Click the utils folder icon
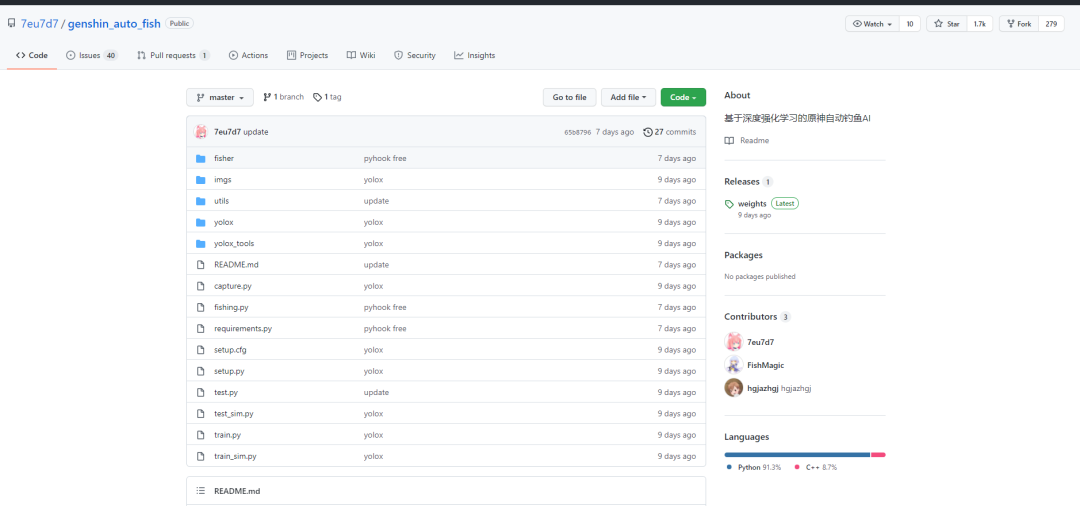The height and width of the screenshot is (506, 1080). 200,201
